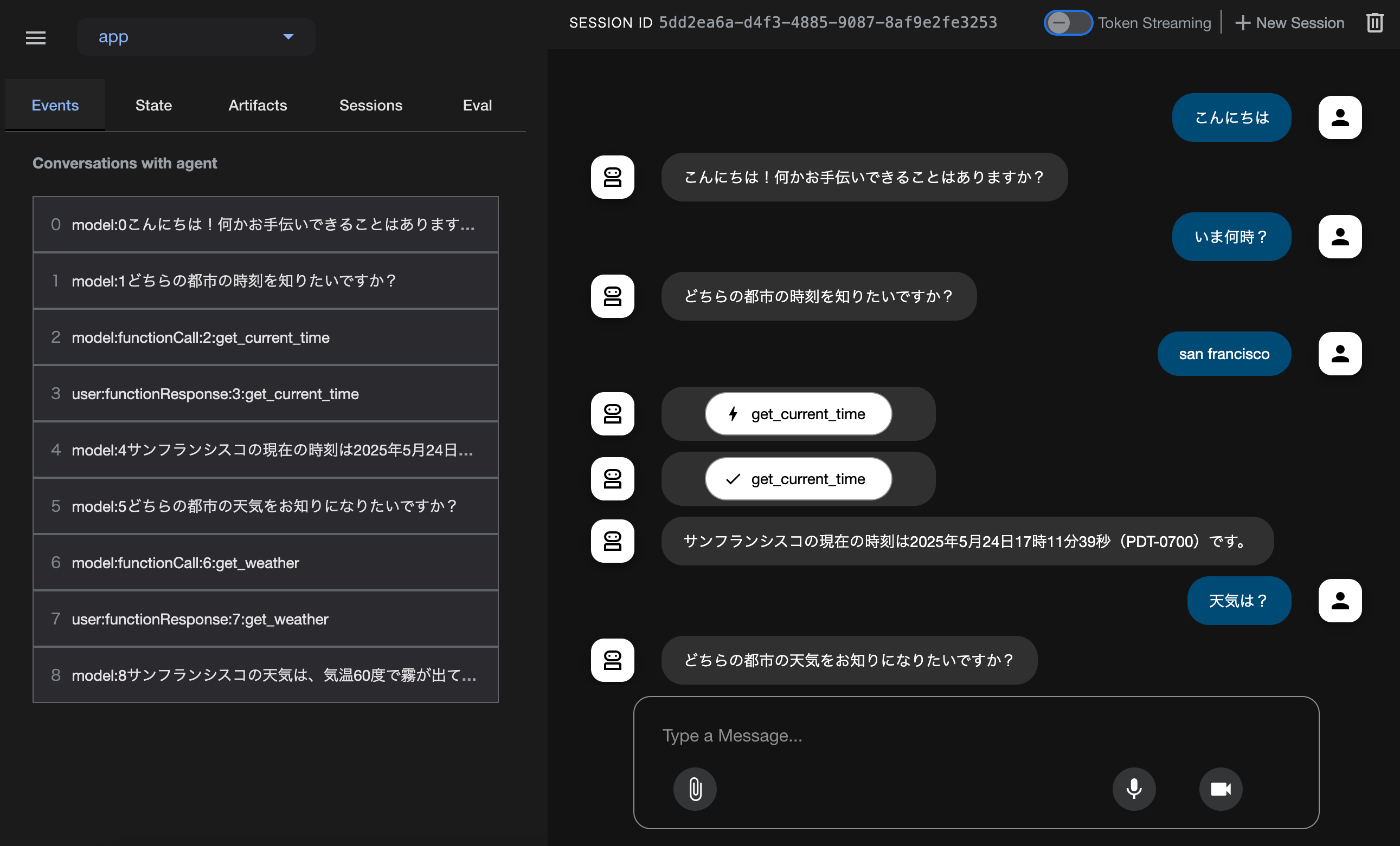1400x846 pixels.
Task: Select event 5 どちらの都市の天気 row
Action: [x=266, y=506]
